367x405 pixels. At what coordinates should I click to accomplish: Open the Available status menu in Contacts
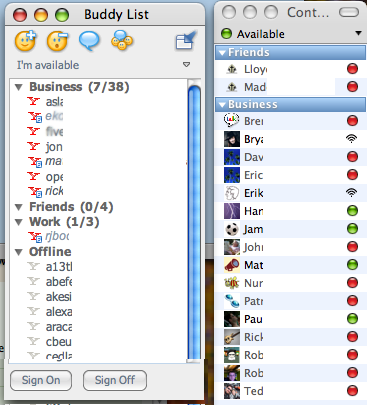point(291,34)
